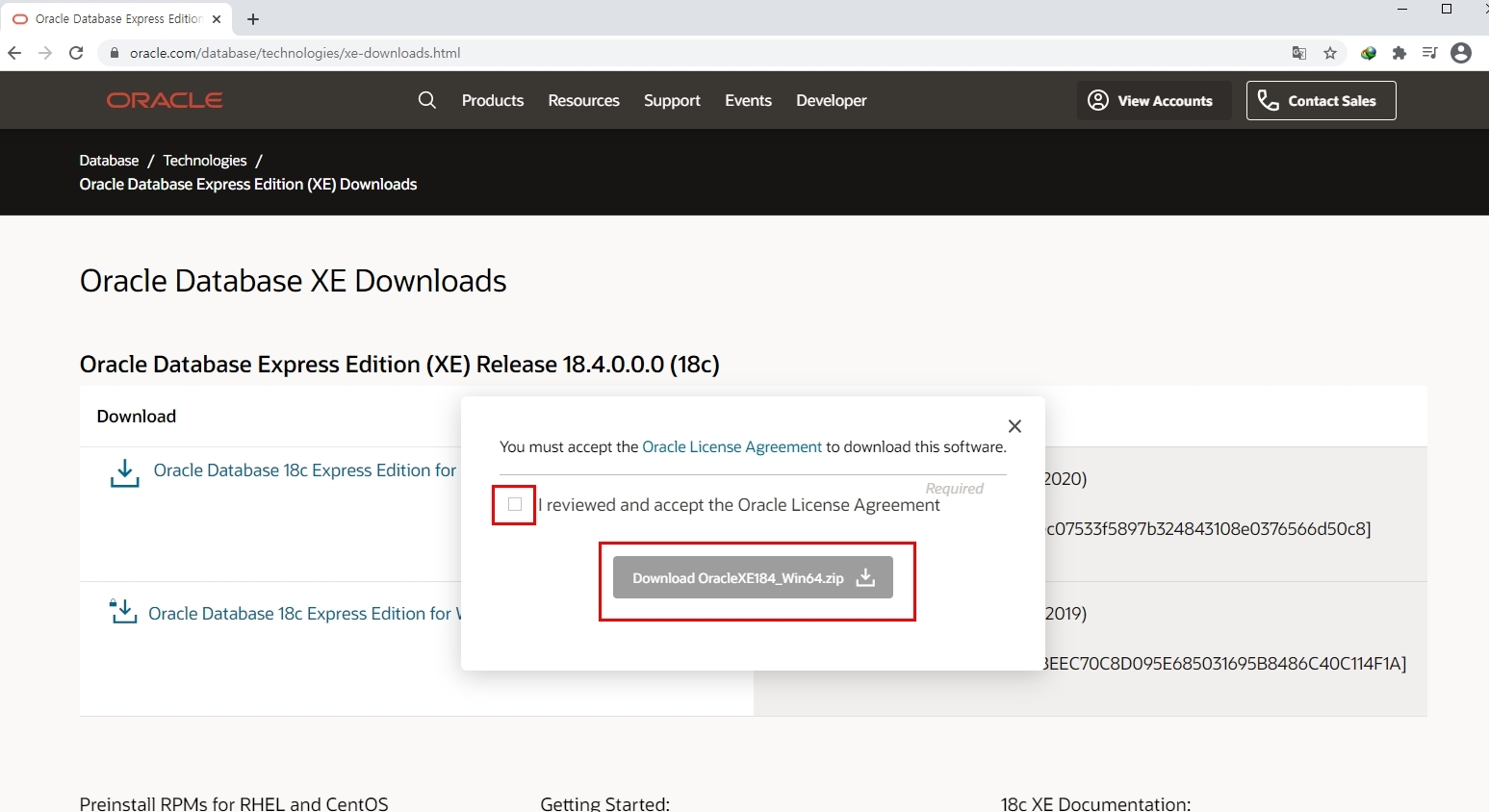Close the license agreement dialog with X
The image size is (1489, 812).
pos(1014,426)
